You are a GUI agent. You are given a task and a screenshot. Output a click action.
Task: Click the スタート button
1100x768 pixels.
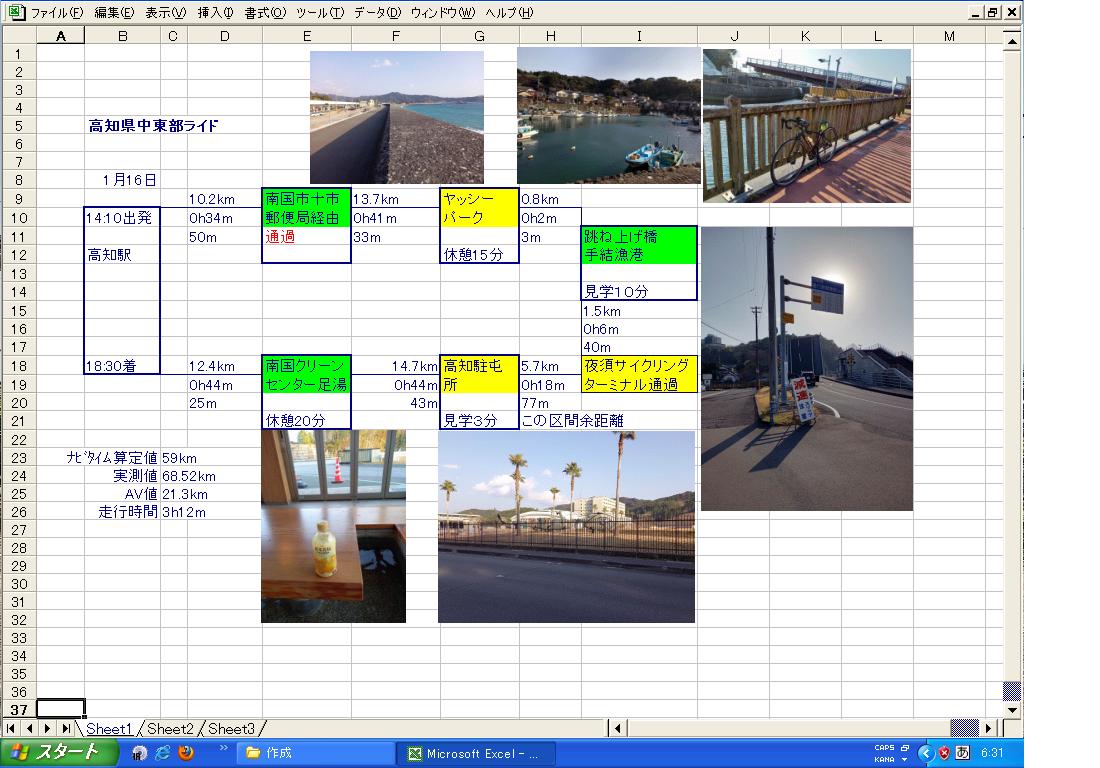coord(56,753)
